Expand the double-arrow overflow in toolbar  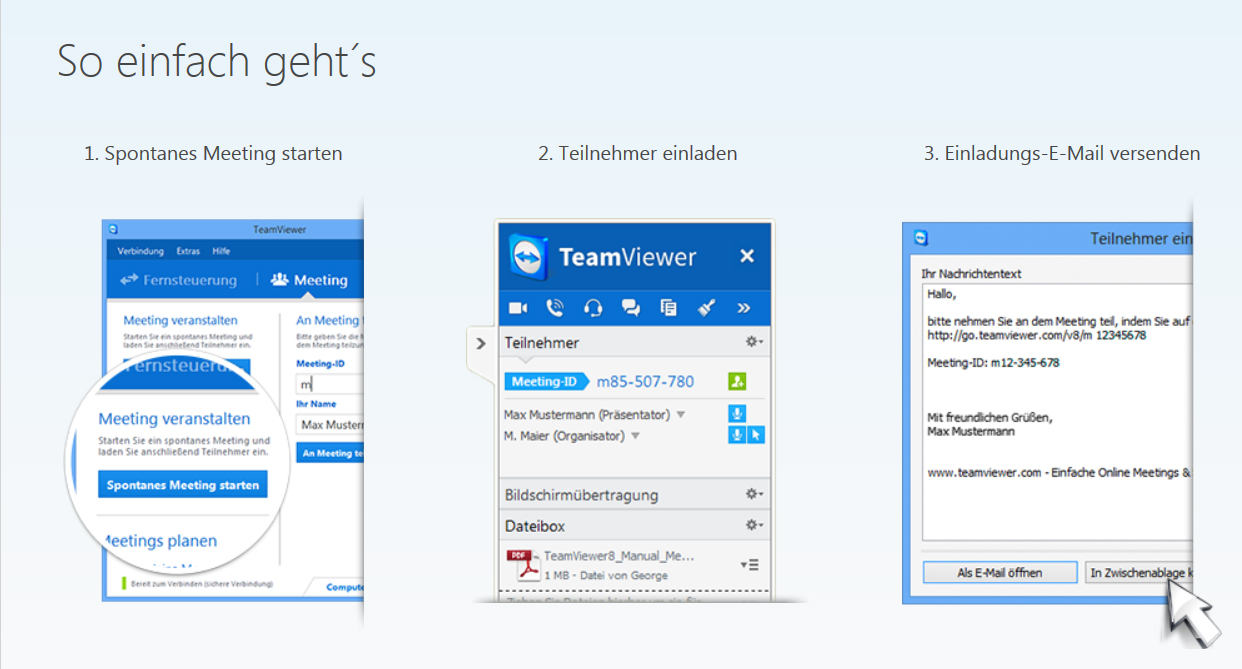click(x=744, y=308)
